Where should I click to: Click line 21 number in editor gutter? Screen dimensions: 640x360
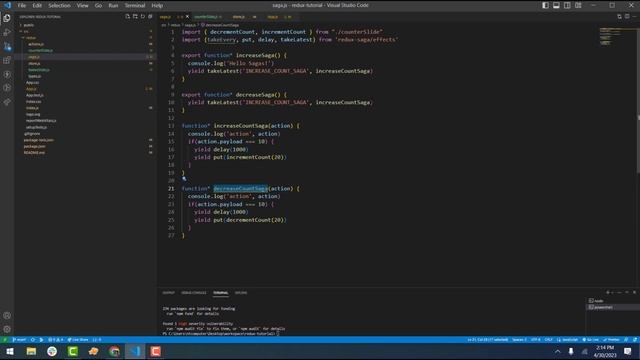point(171,189)
